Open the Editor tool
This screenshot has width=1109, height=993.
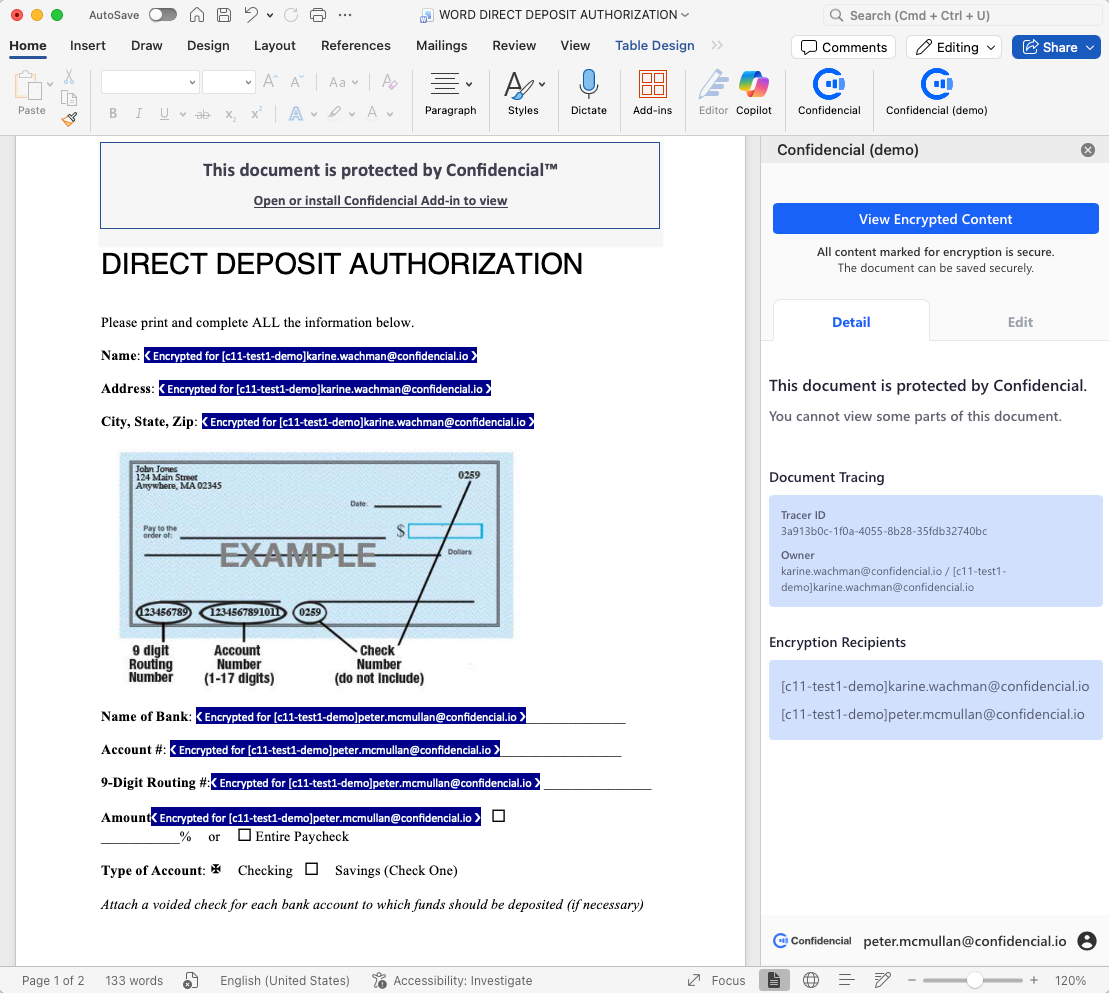[713, 92]
